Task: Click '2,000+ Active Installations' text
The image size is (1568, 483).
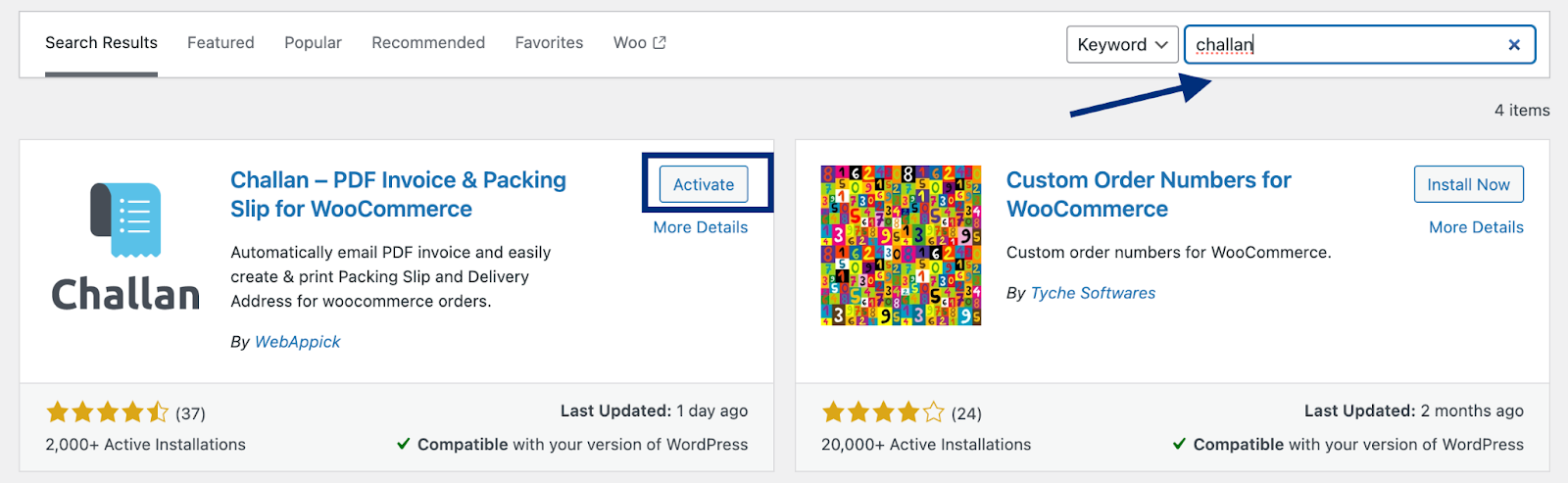Action: click(145, 445)
